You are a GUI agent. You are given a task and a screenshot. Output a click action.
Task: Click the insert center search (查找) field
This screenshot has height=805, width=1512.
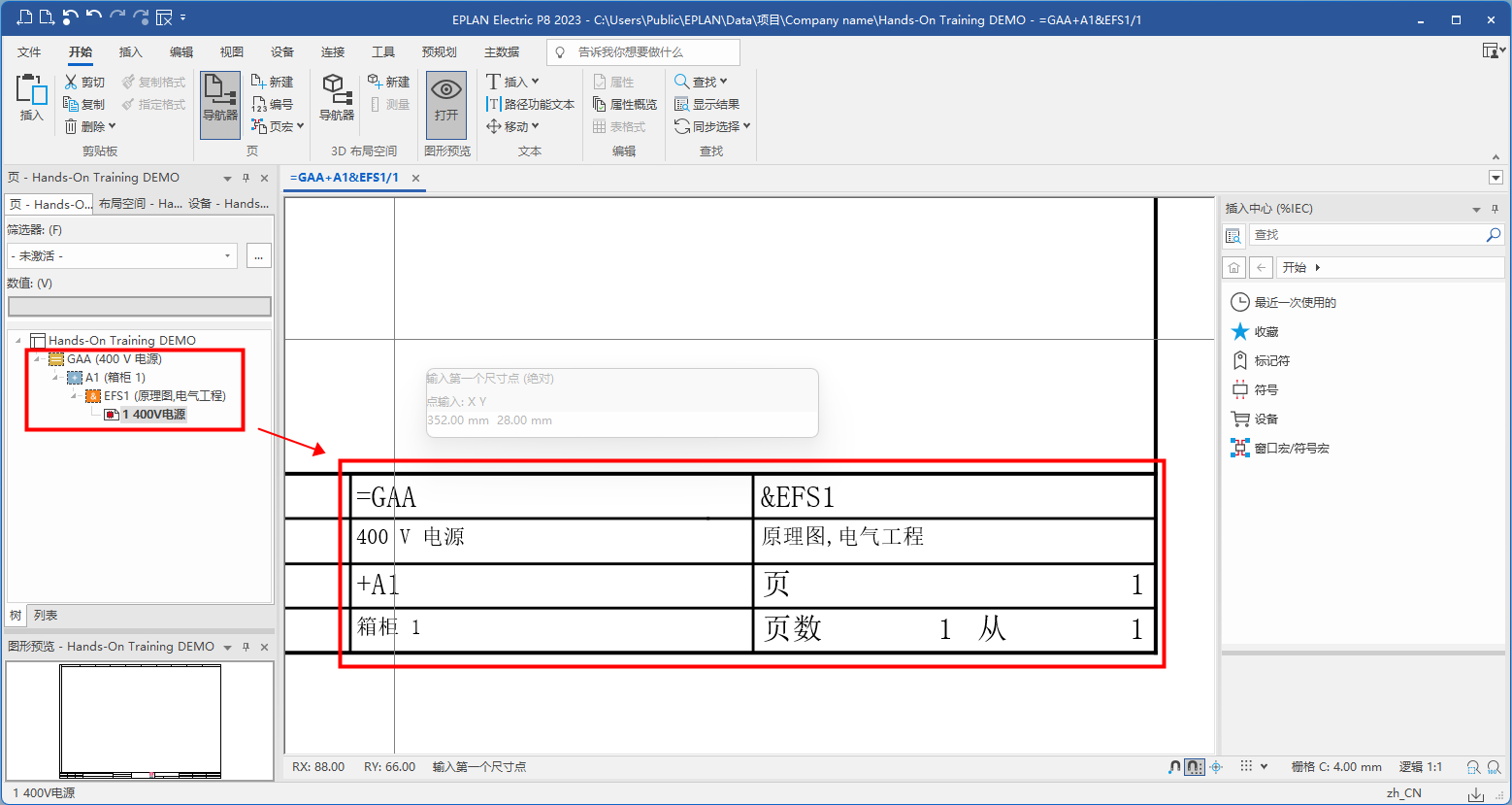(1366, 235)
